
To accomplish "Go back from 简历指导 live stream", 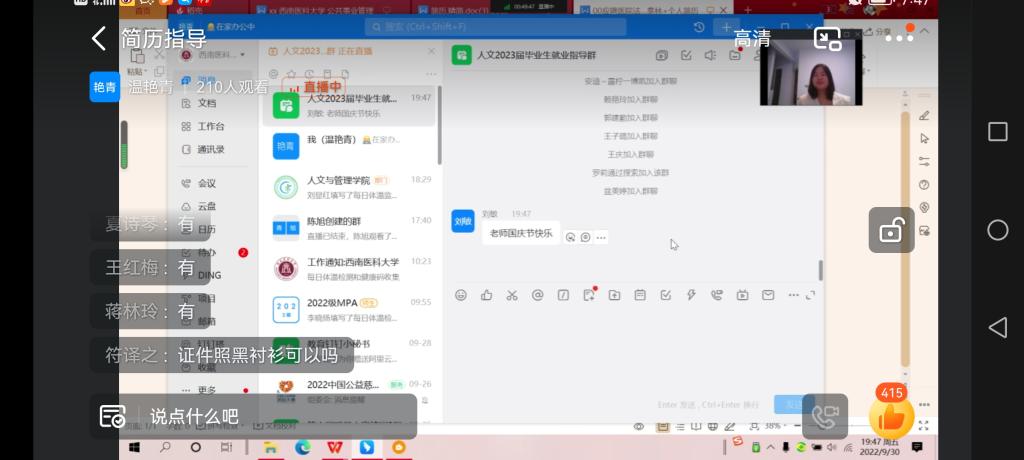I will coord(99,39).
